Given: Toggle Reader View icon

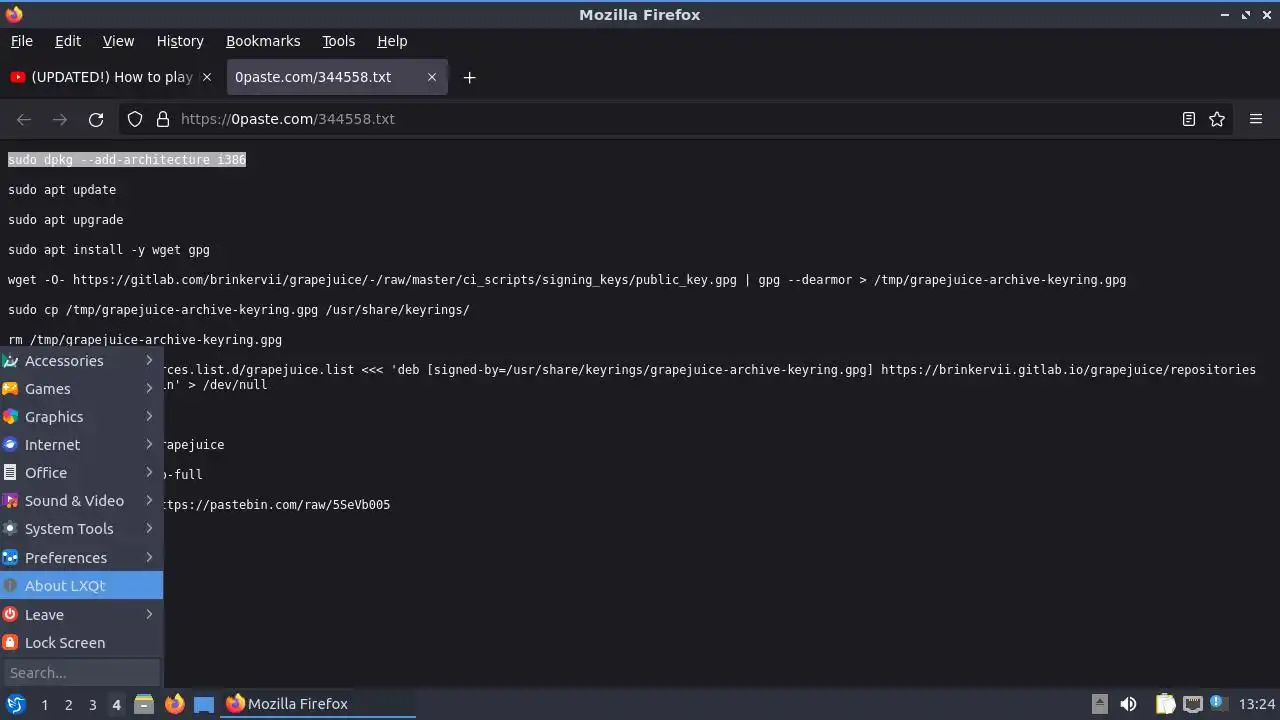Looking at the screenshot, I should 1189,119.
